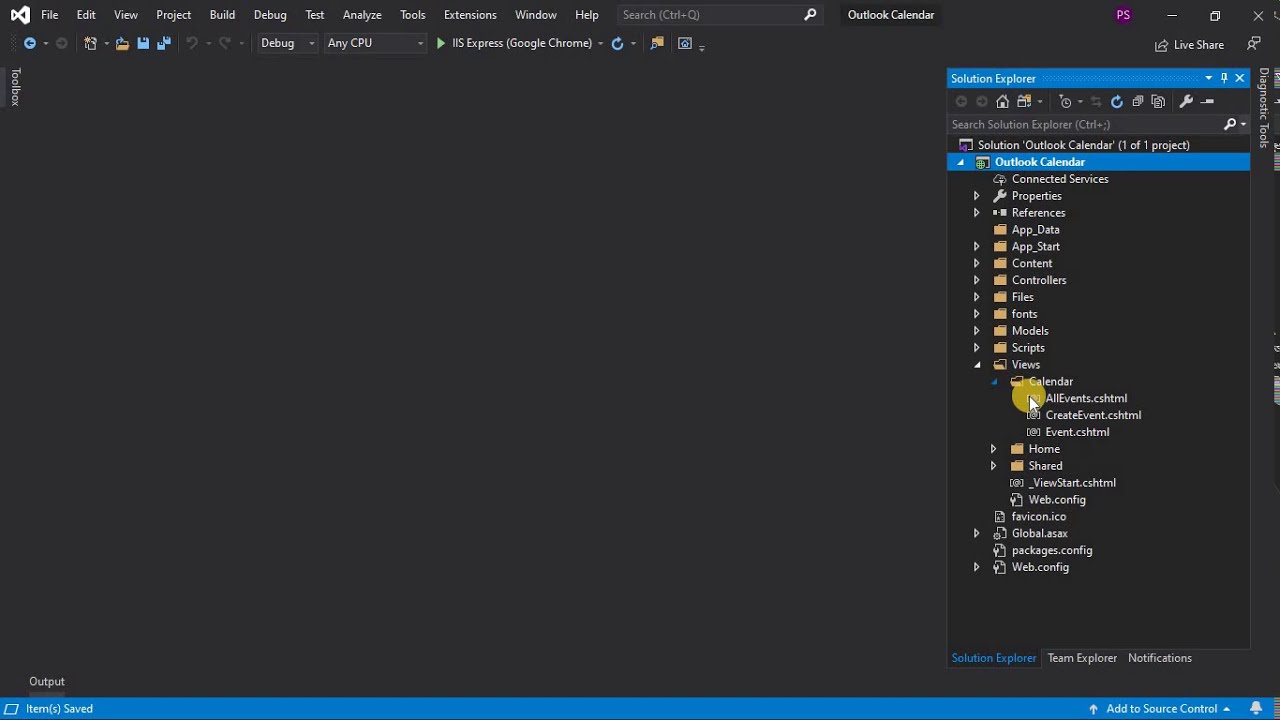Expand the Global.asax node
This screenshot has height=720, width=1280.
(977, 534)
